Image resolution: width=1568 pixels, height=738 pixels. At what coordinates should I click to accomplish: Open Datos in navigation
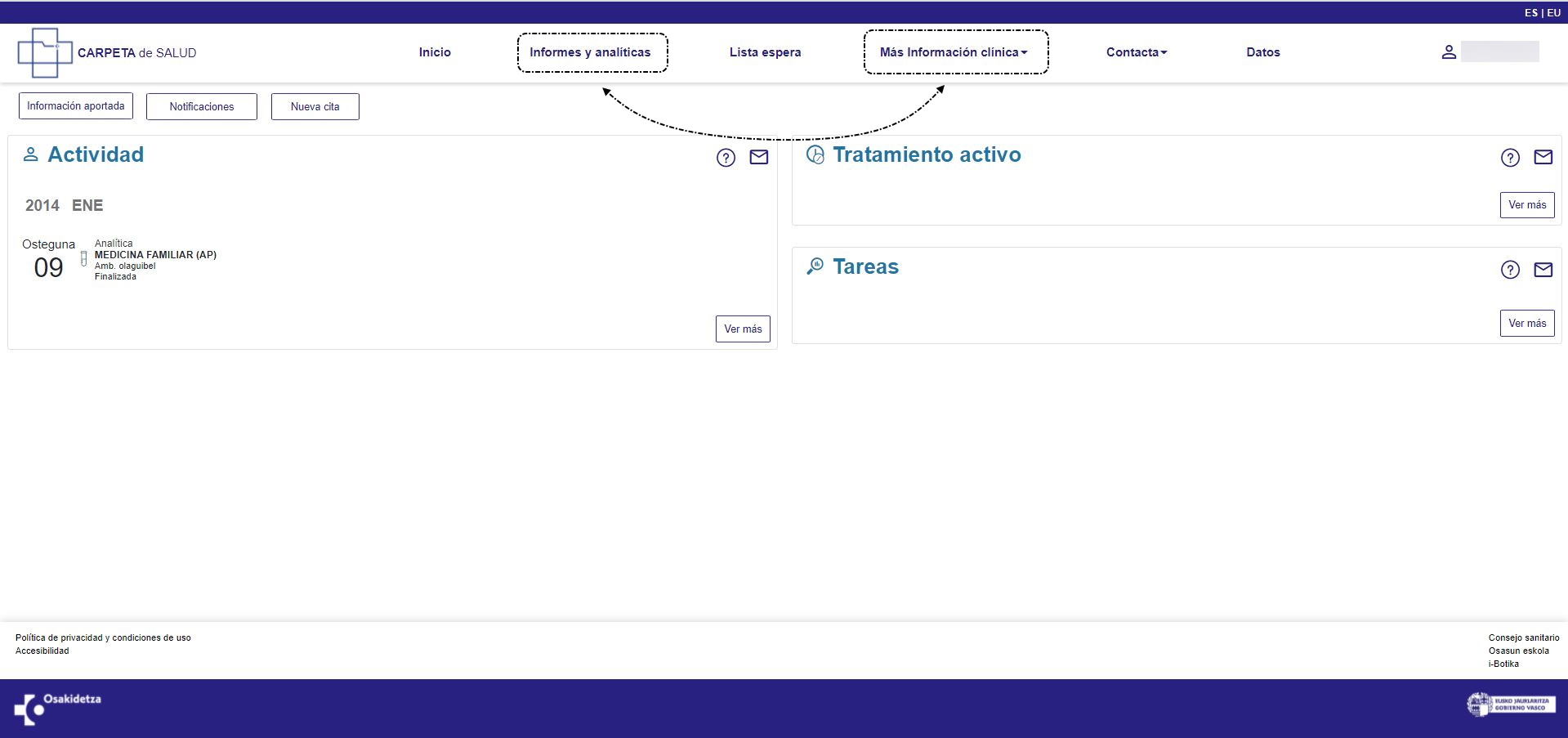point(1263,52)
